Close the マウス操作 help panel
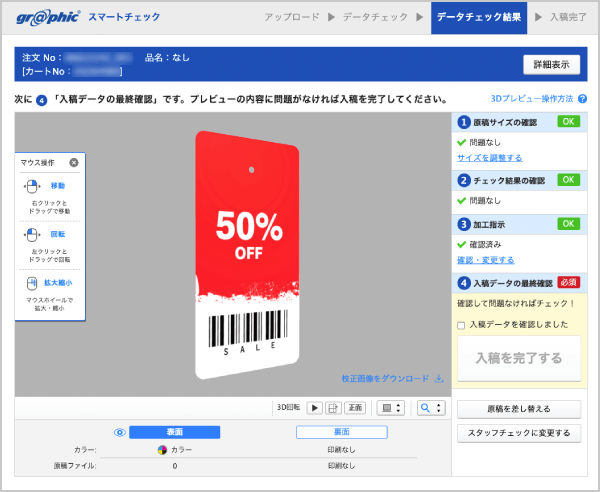 pos(74,163)
